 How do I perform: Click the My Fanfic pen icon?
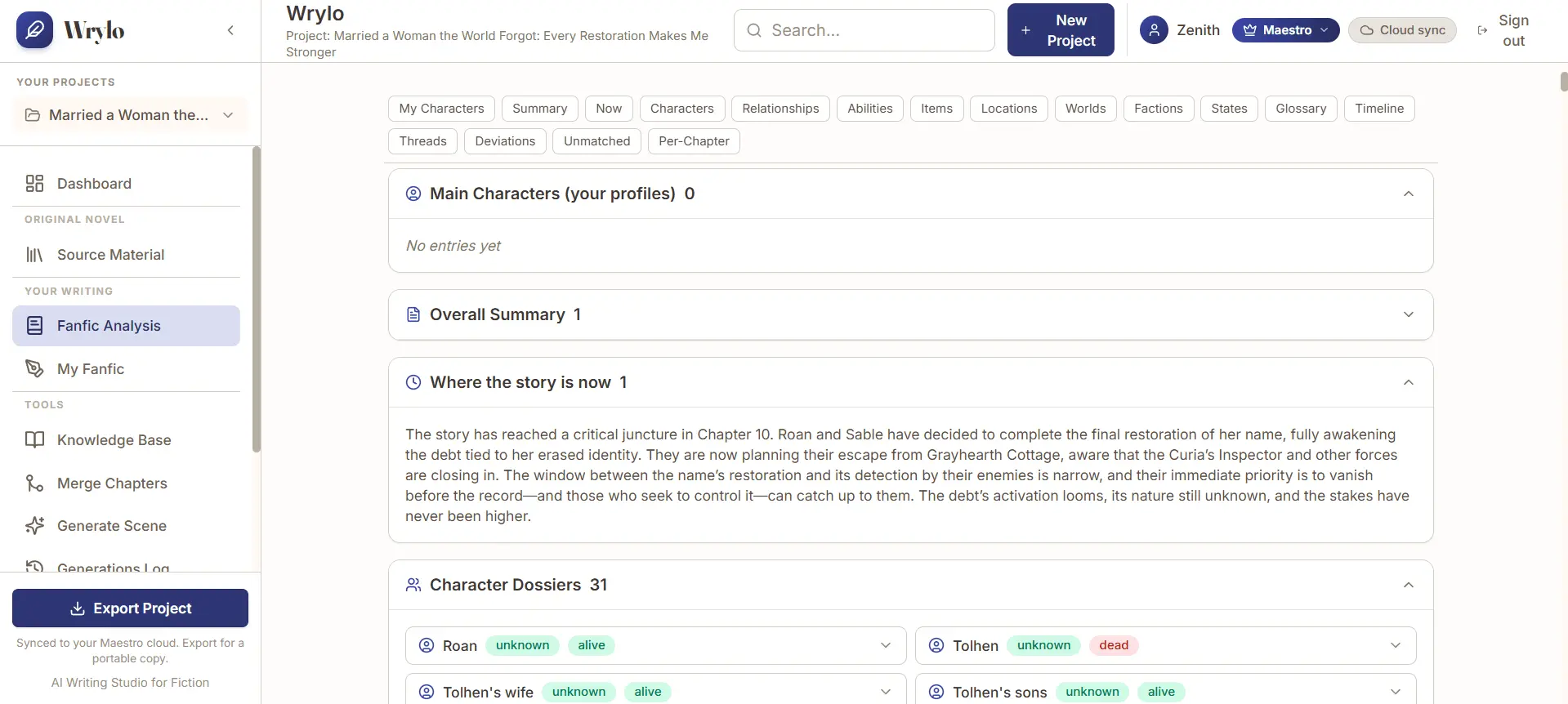coord(34,369)
